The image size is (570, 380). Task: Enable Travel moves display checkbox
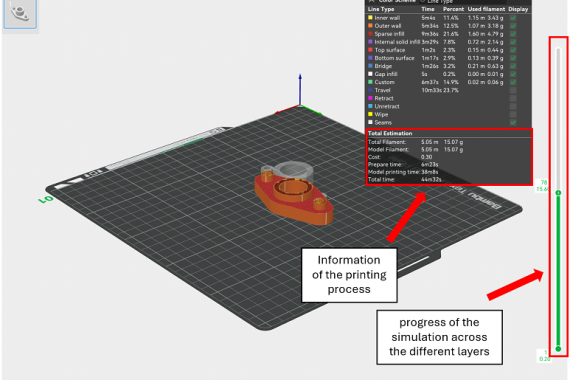point(513,90)
